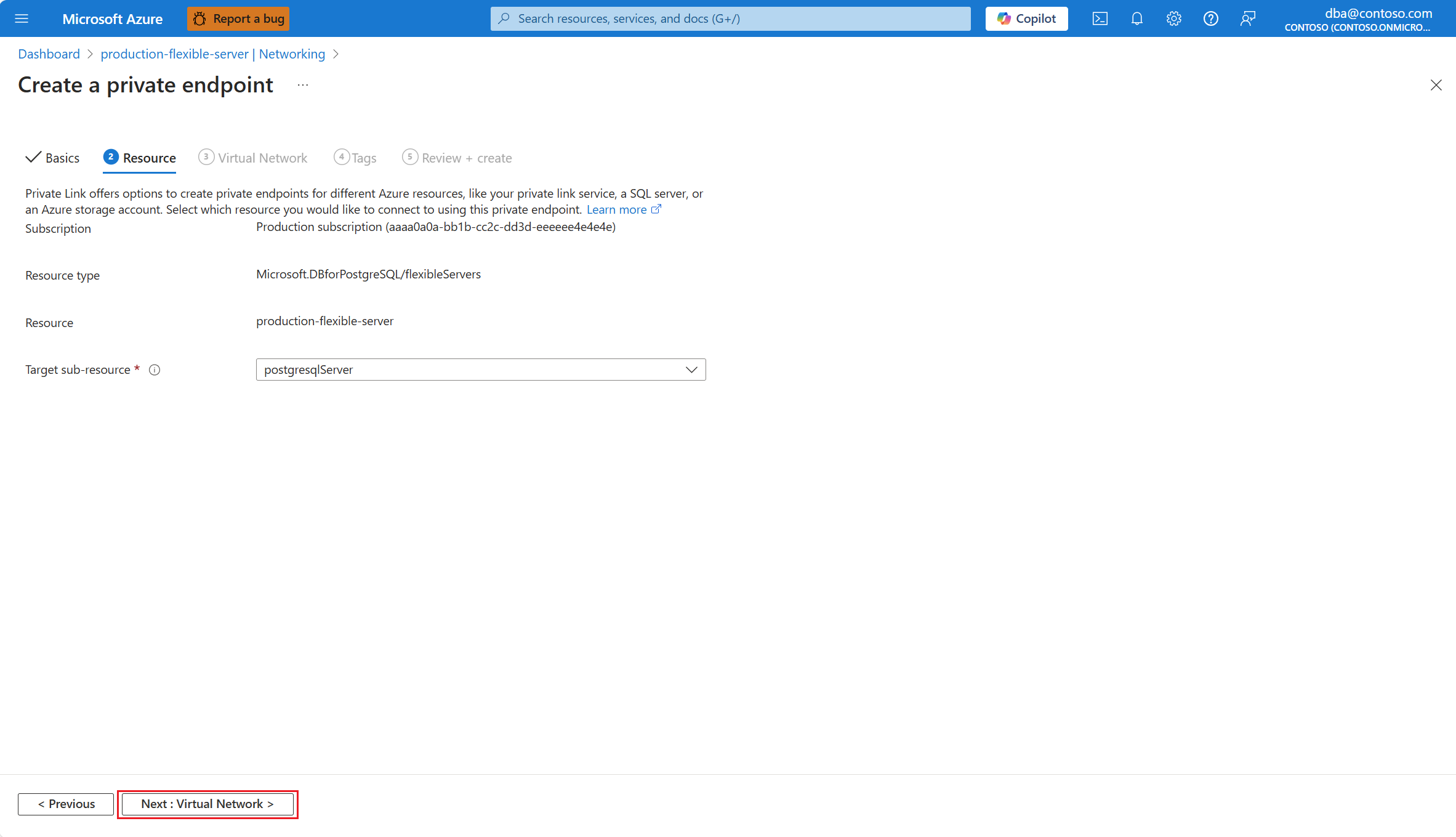
Task: Click the ellipsis next to page title
Action: (302, 85)
